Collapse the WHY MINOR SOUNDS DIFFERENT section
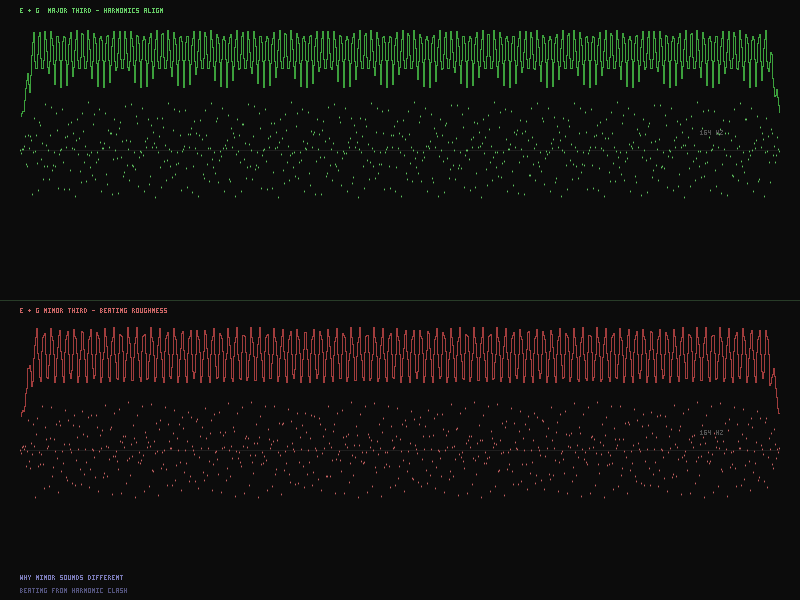Image resolution: width=800 pixels, height=600 pixels. coord(70,577)
